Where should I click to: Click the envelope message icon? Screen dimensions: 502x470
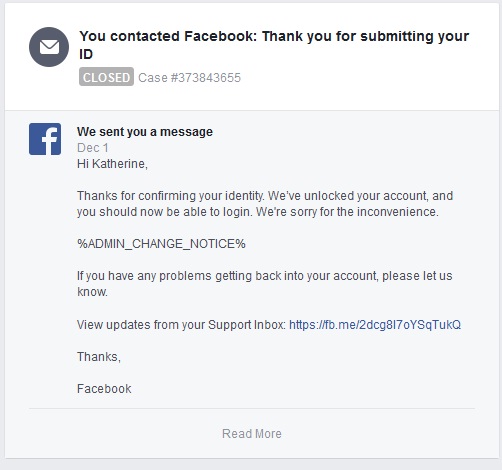(x=49, y=47)
